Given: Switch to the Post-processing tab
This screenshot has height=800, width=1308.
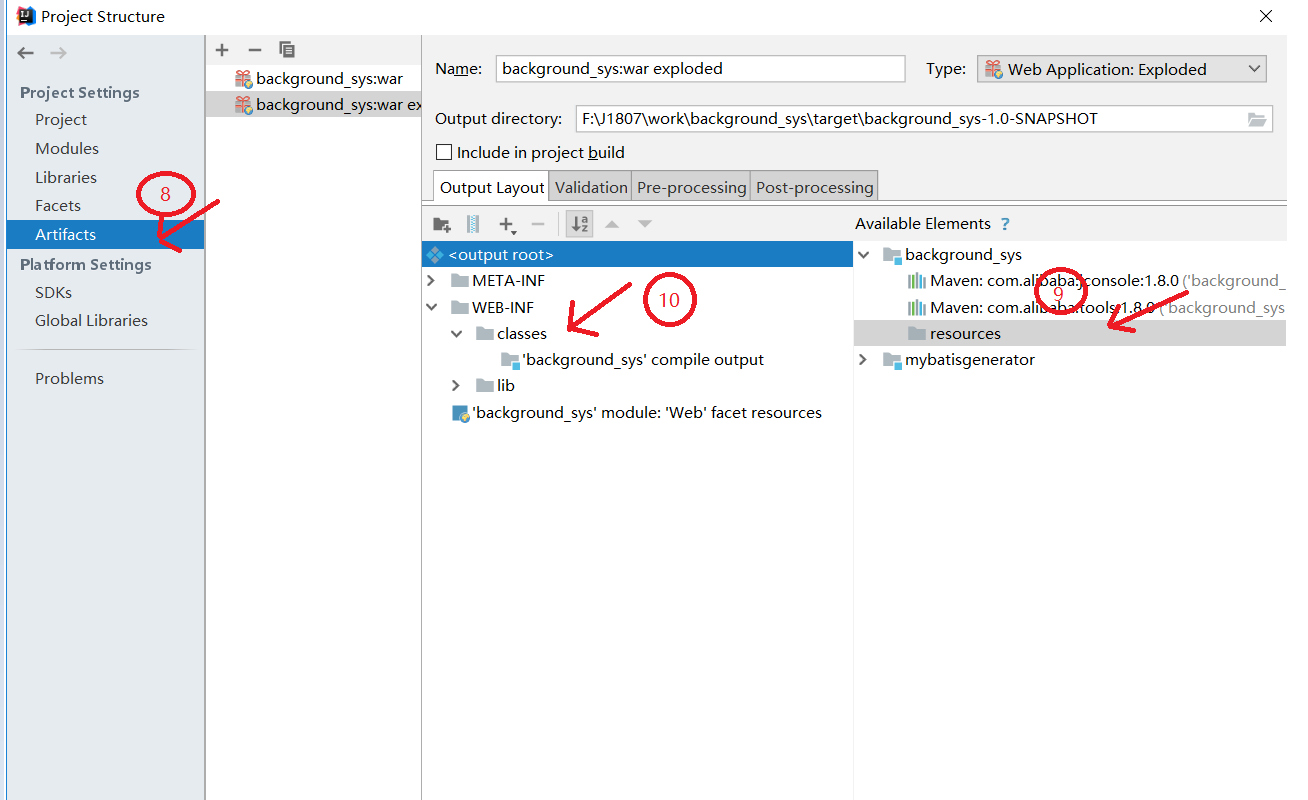Looking at the screenshot, I should pyautogui.click(x=814, y=186).
